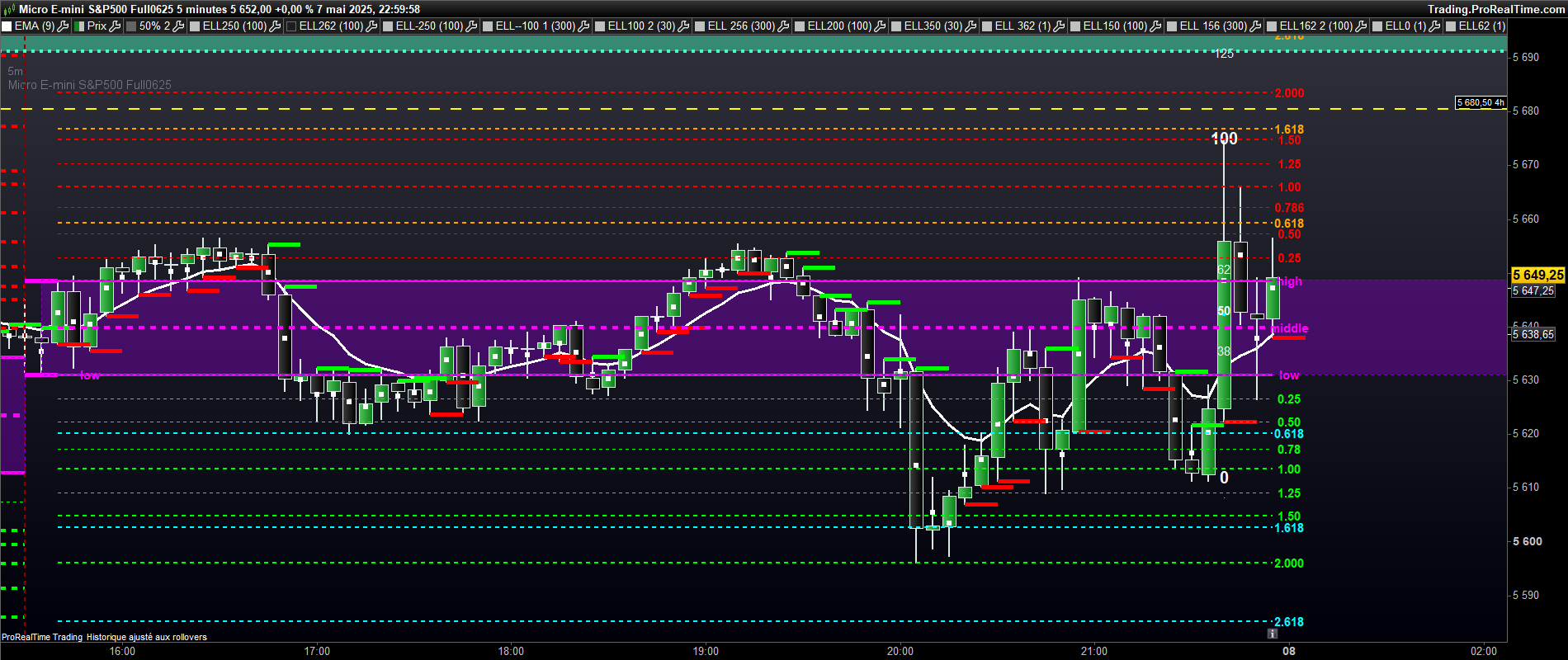This screenshot has width=1568, height=660.
Task: Select the cyan 2.618 level label
Action: coord(1289,622)
